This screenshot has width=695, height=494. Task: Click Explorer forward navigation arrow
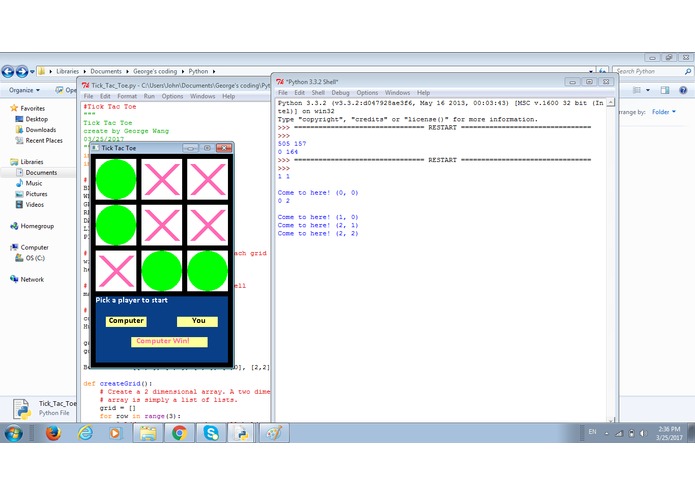point(22,71)
